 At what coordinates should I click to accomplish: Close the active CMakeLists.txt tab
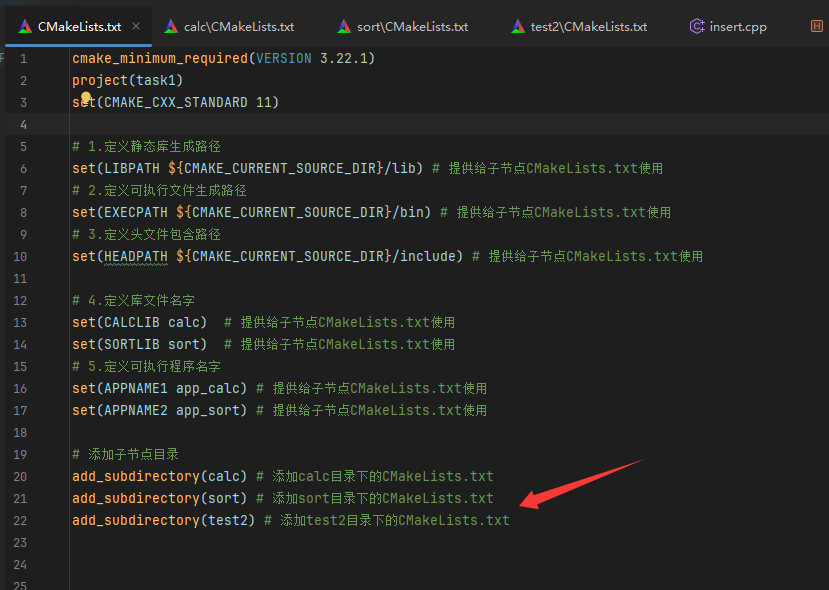click(136, 27)
